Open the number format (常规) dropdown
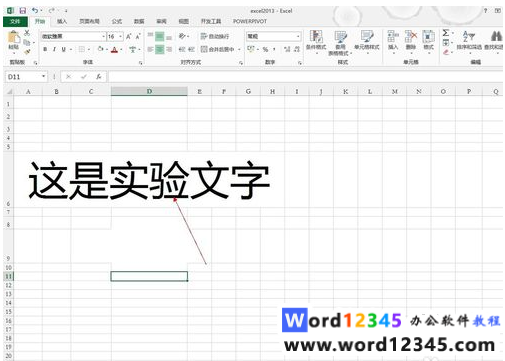The height and width of the screenshot is (361, 505). click(298, 36)
